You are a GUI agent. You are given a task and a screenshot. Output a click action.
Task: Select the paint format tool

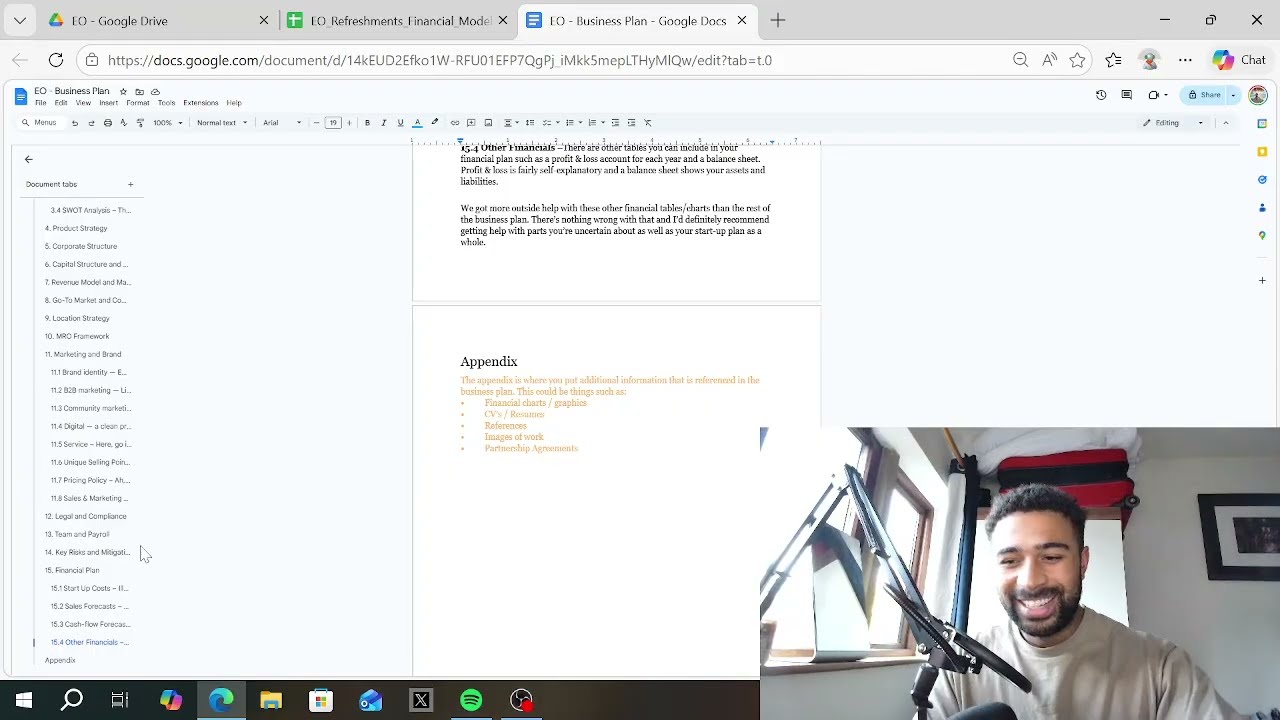(x=140, y=123)
